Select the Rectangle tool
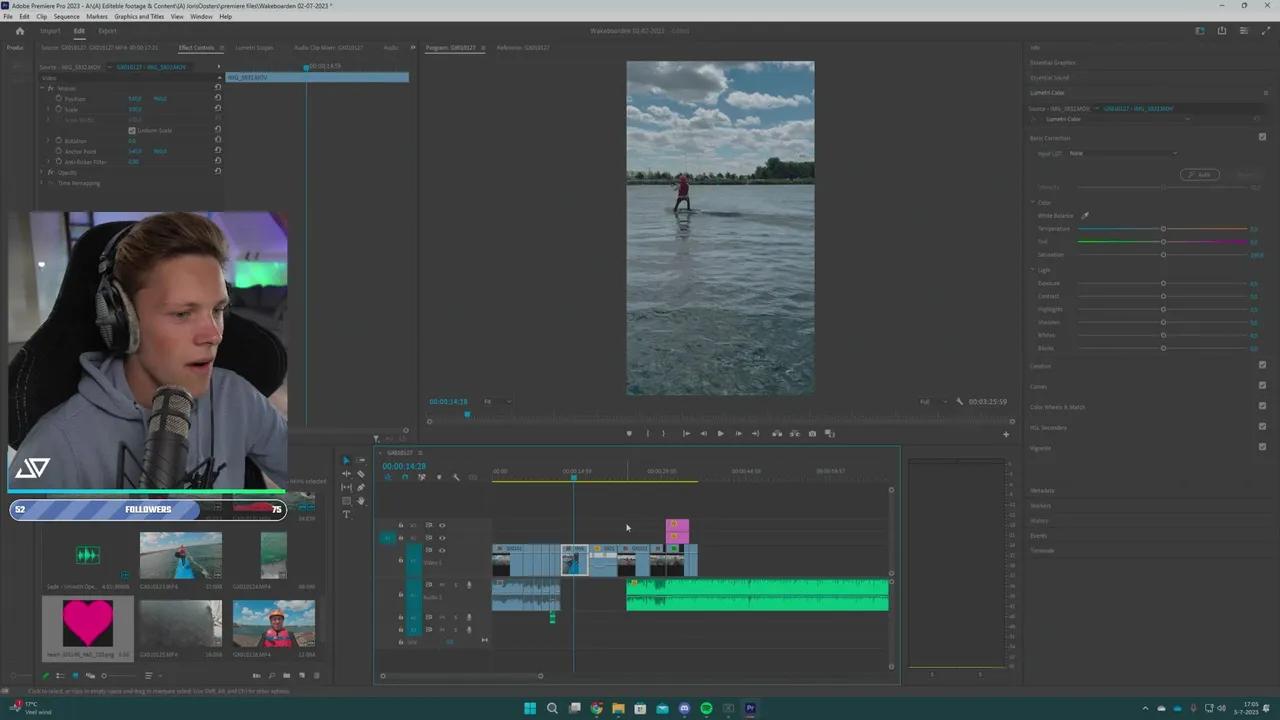This screenshot has width=1280, height=720. 346,501
